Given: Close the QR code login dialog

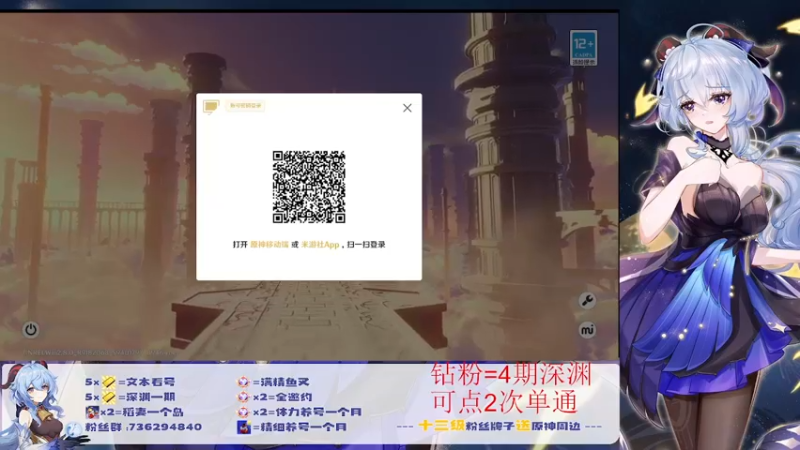Looking at the screenshot, I should click(x=407, y=108).
